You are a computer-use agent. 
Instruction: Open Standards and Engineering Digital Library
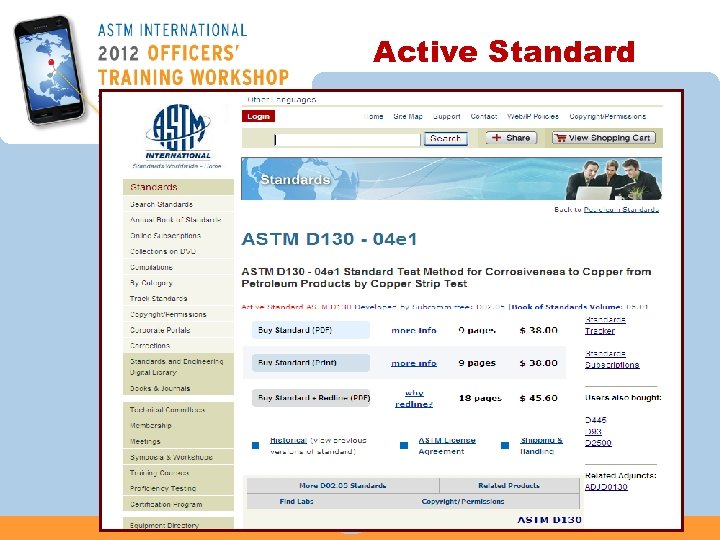click(x=176, y=367)
